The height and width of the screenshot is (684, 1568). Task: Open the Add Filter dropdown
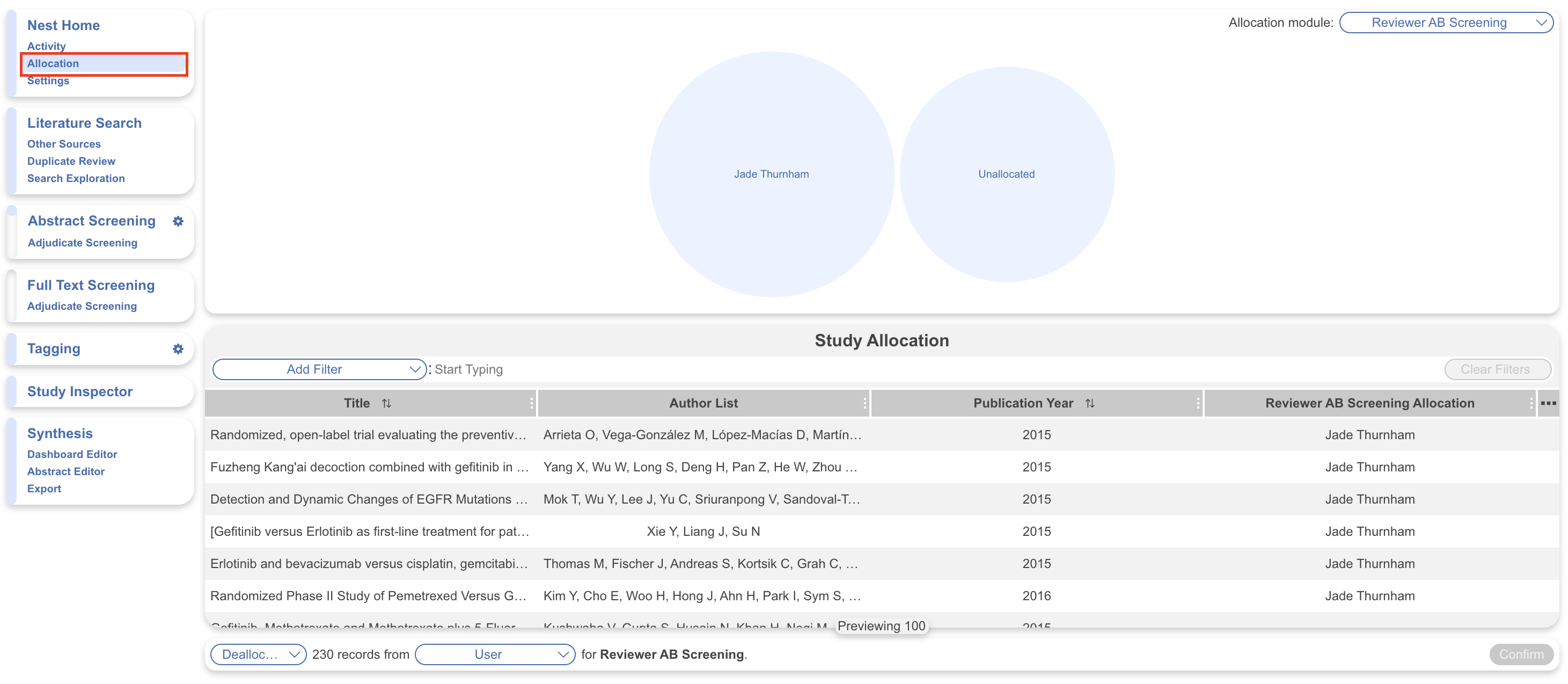click(319, 369)
